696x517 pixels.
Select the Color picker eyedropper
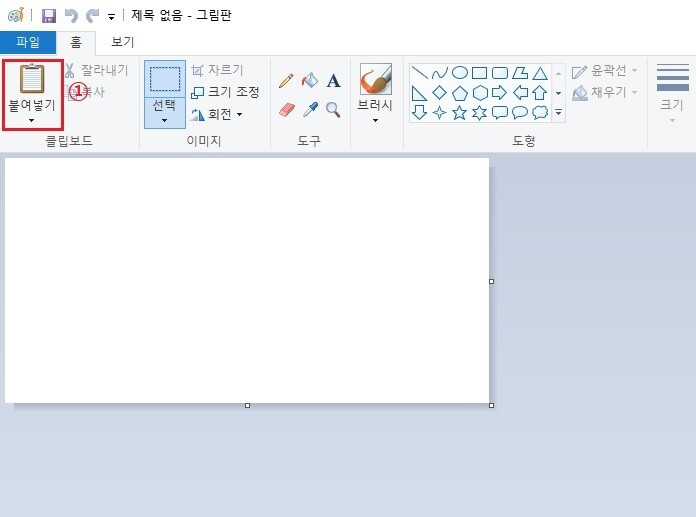coord(310,109)
